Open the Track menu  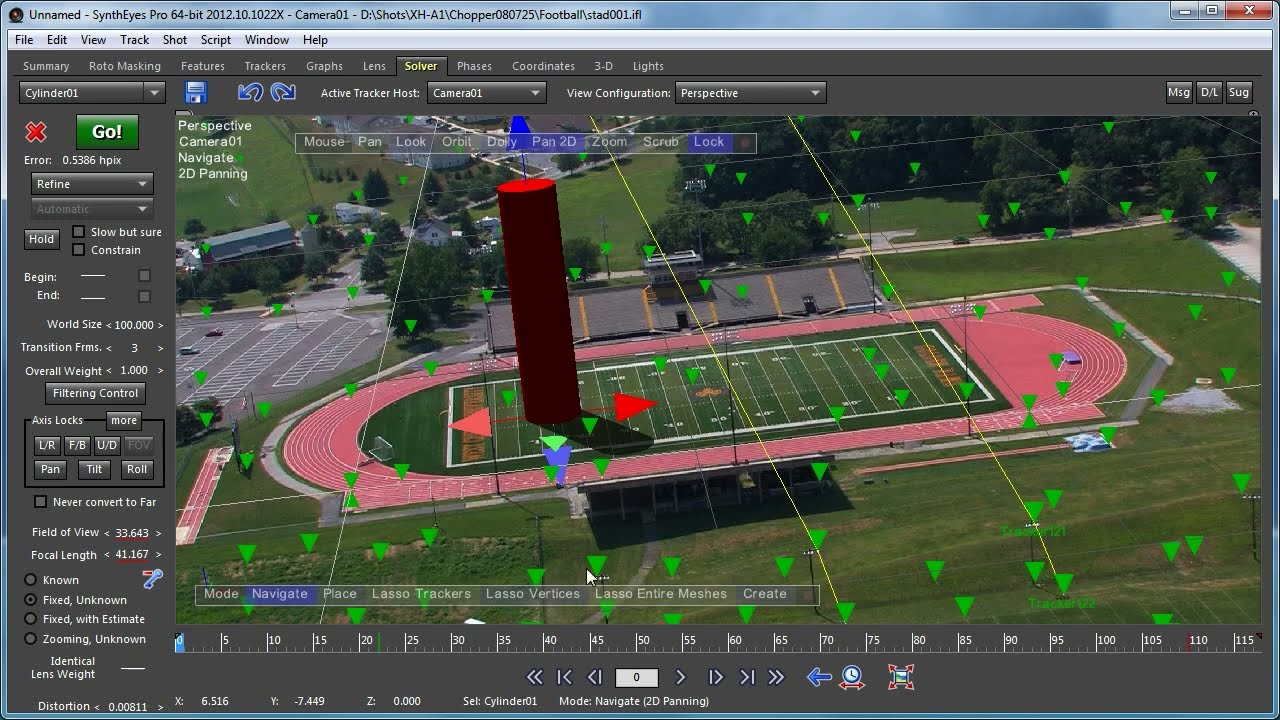[x=134, y=40]
